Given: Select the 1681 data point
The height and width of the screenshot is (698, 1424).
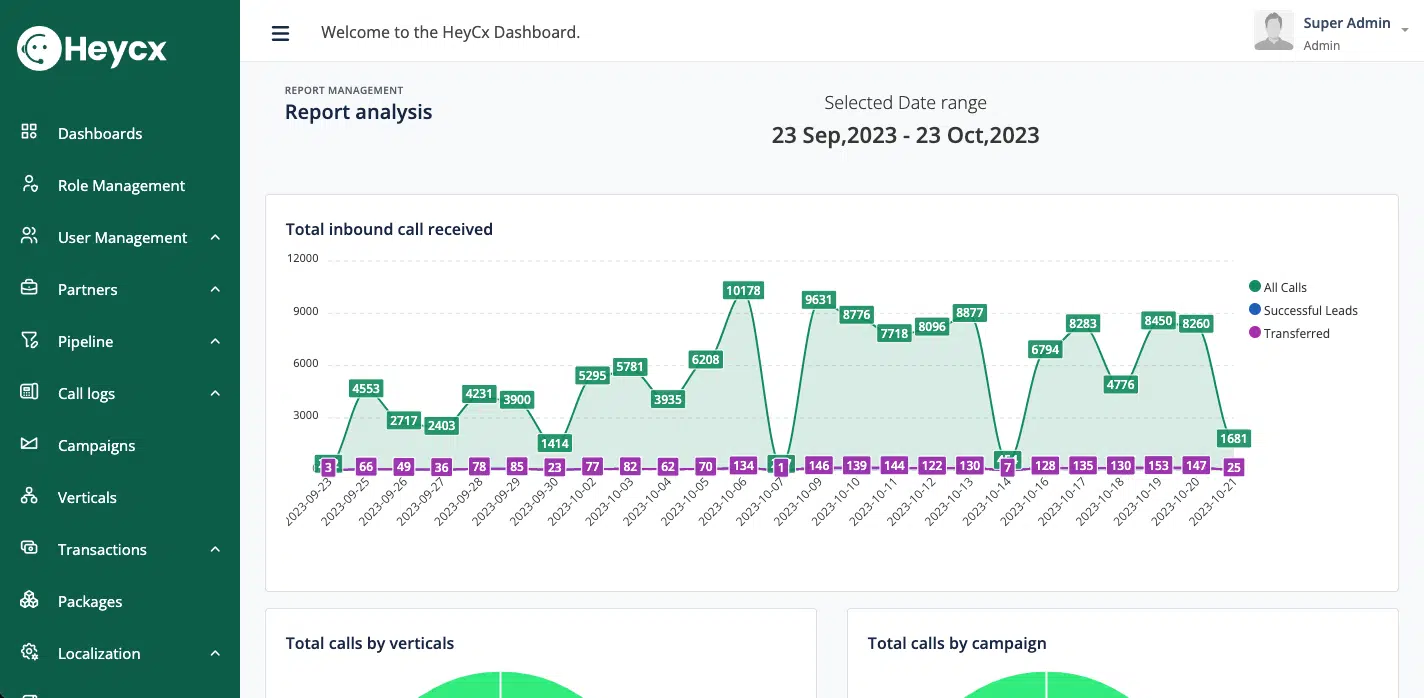Looking at the screenshot, I should coord(1234,439).
